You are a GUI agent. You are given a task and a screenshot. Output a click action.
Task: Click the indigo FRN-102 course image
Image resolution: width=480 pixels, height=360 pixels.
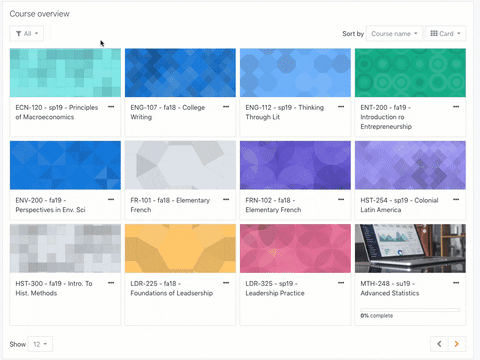point(295,165)
